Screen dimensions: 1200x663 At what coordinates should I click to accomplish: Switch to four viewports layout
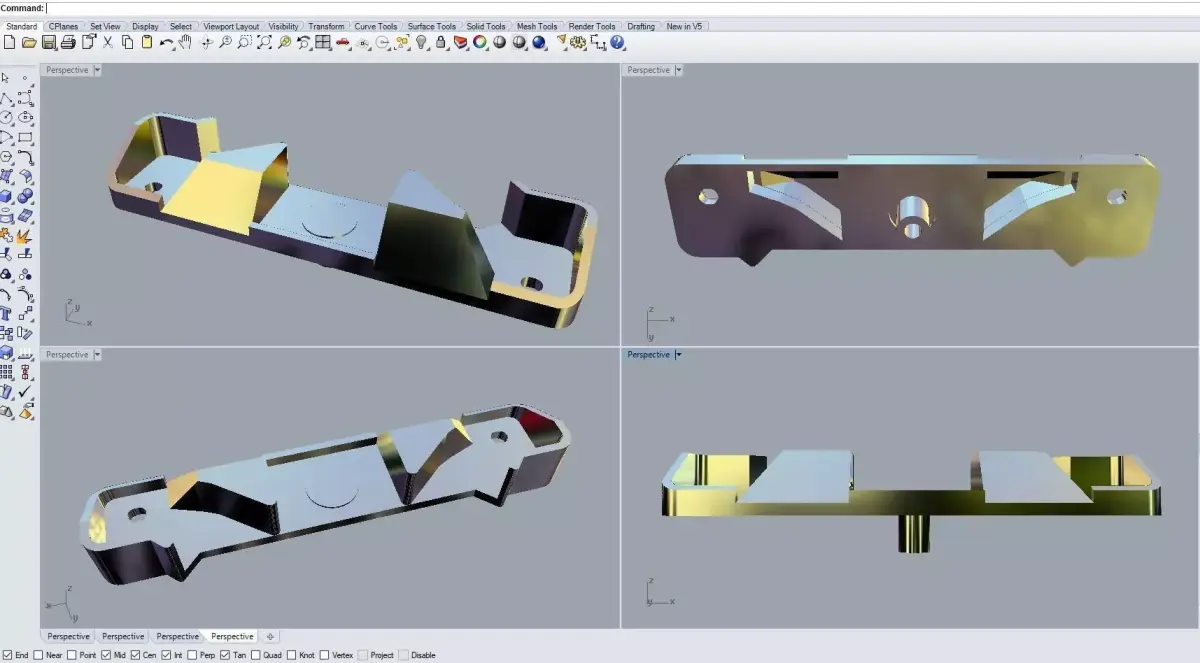[x=322, y=42]
